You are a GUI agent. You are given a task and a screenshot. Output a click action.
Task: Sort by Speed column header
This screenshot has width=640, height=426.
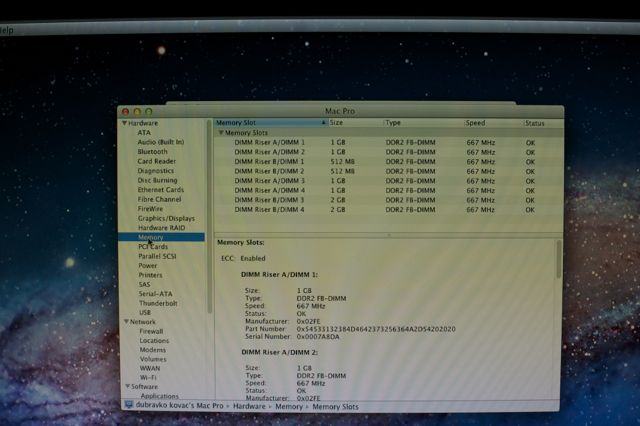tap(493, 123)
